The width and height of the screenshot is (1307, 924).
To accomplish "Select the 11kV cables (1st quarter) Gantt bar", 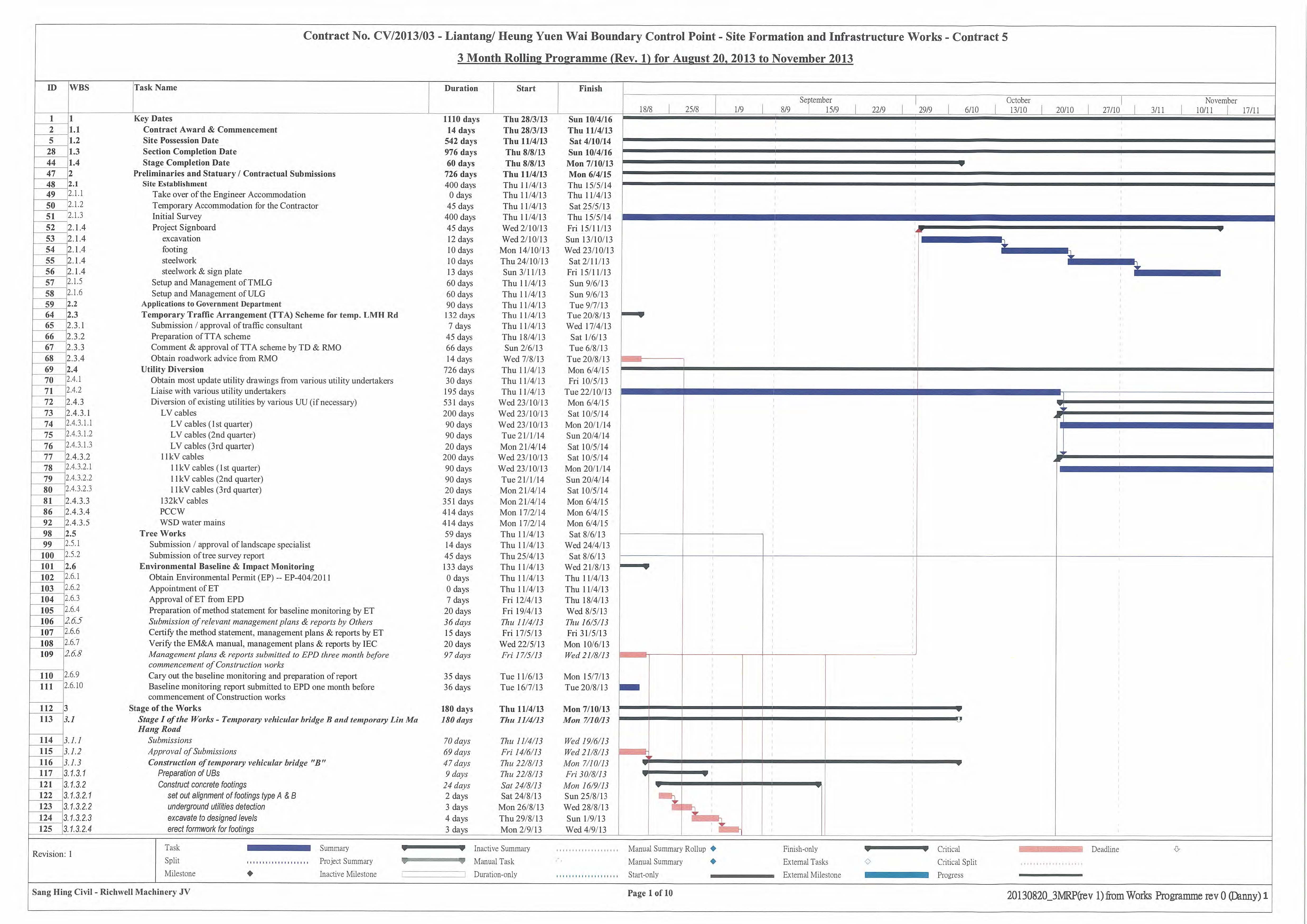I will coord(1166,470).
